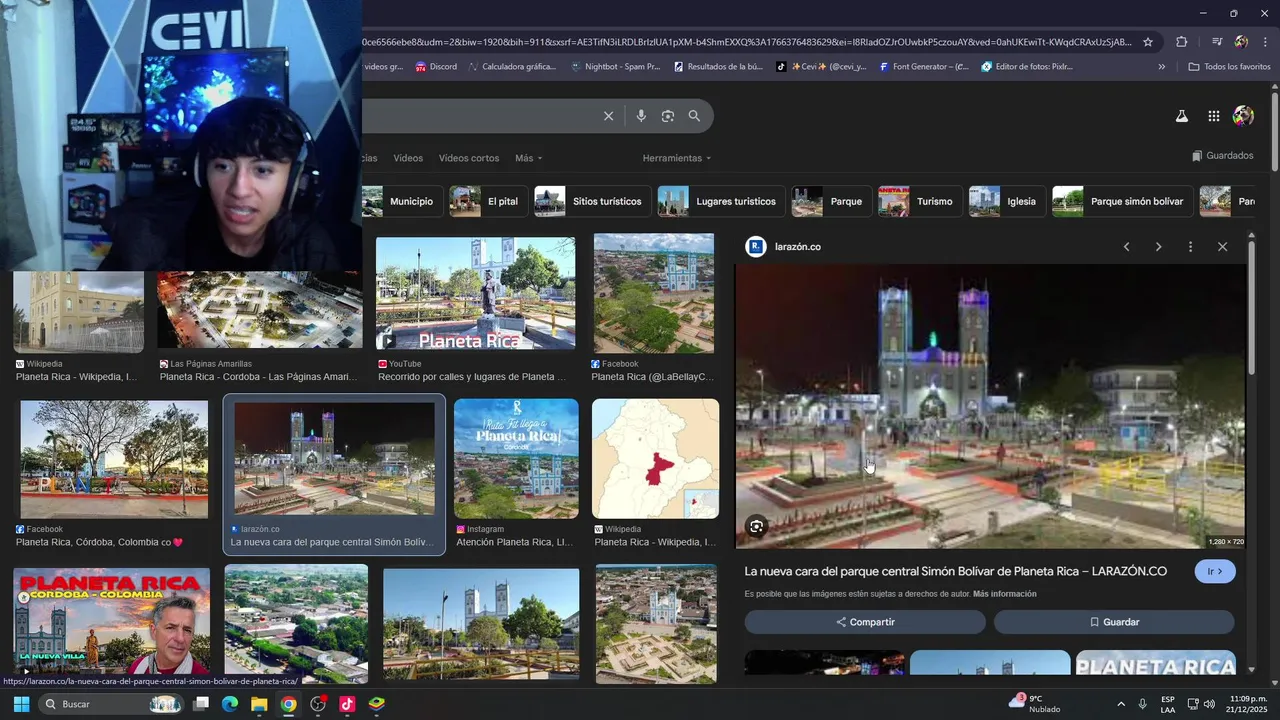The image size is (1280, 720).
Task: Filter images by Lugares turísticos chip
Action: click(x=721, y=201)
